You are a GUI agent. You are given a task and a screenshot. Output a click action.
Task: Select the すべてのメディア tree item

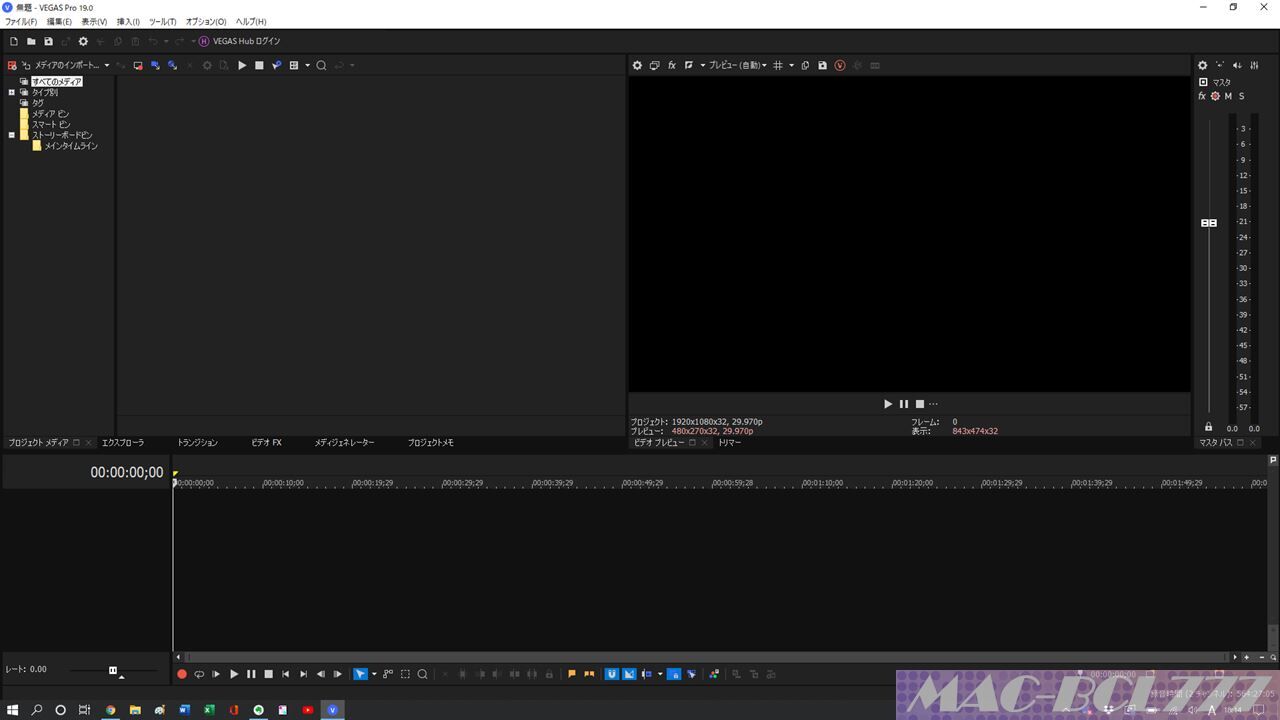tap(56, 82)
